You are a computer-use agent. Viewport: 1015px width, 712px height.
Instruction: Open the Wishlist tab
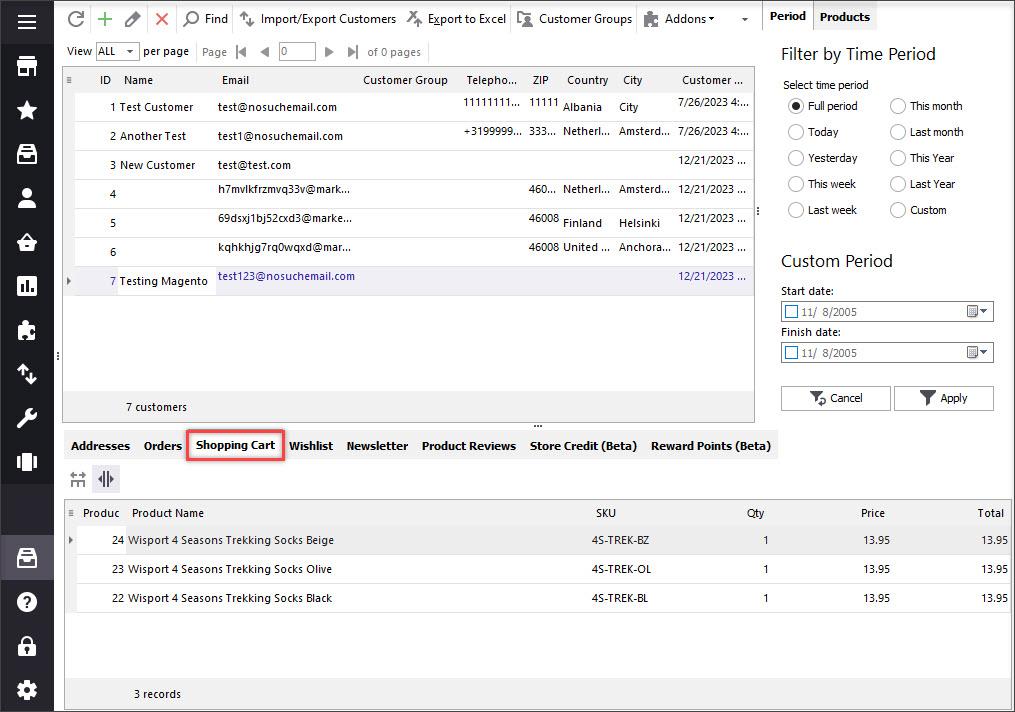(310, 446)
